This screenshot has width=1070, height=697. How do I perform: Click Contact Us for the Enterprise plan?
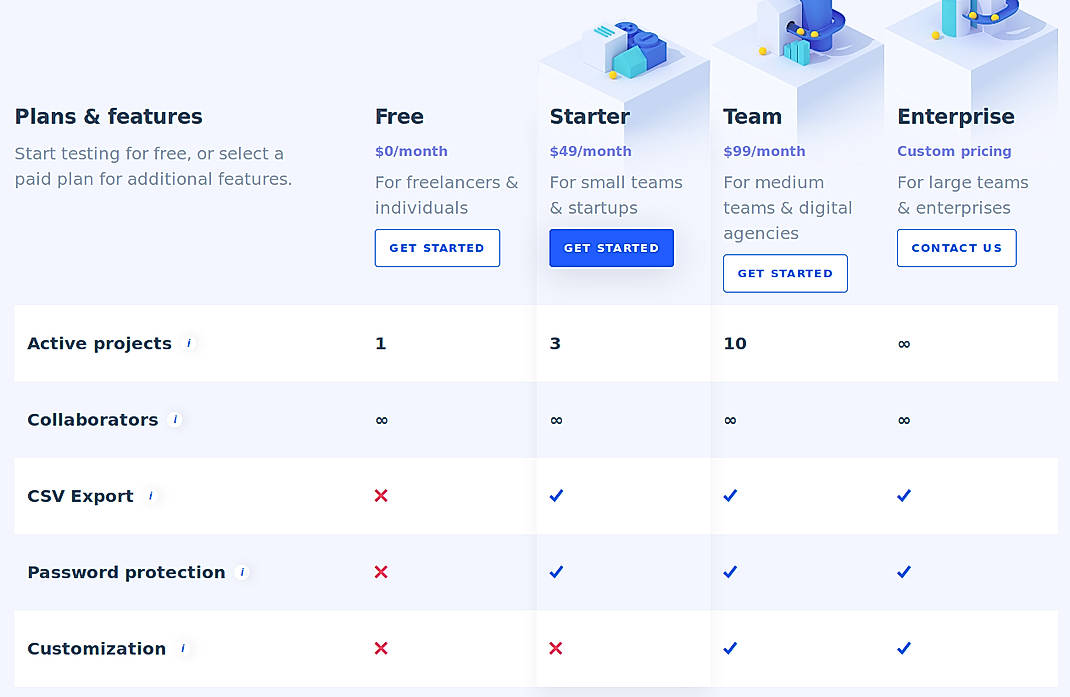[956, 247]
